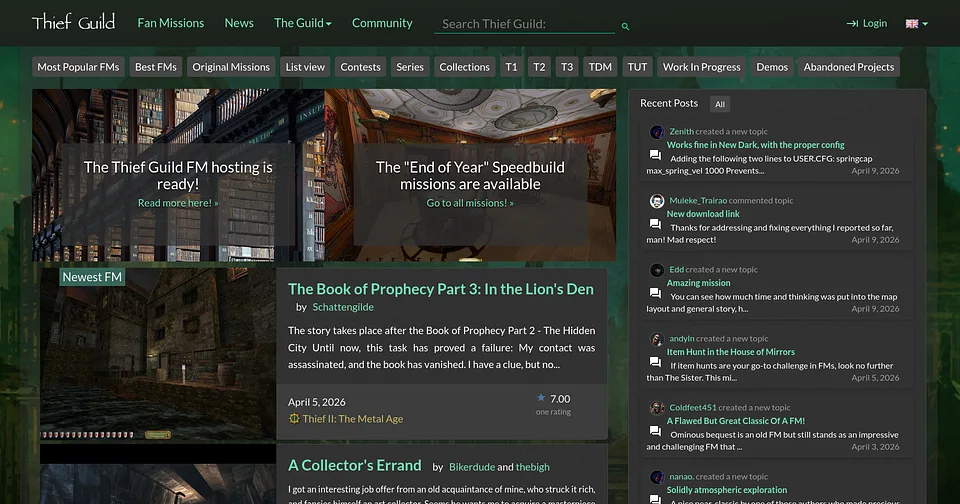Click comment icon beside A Flawed But Great post
960x504 pixels.
(x=655, y=431)
